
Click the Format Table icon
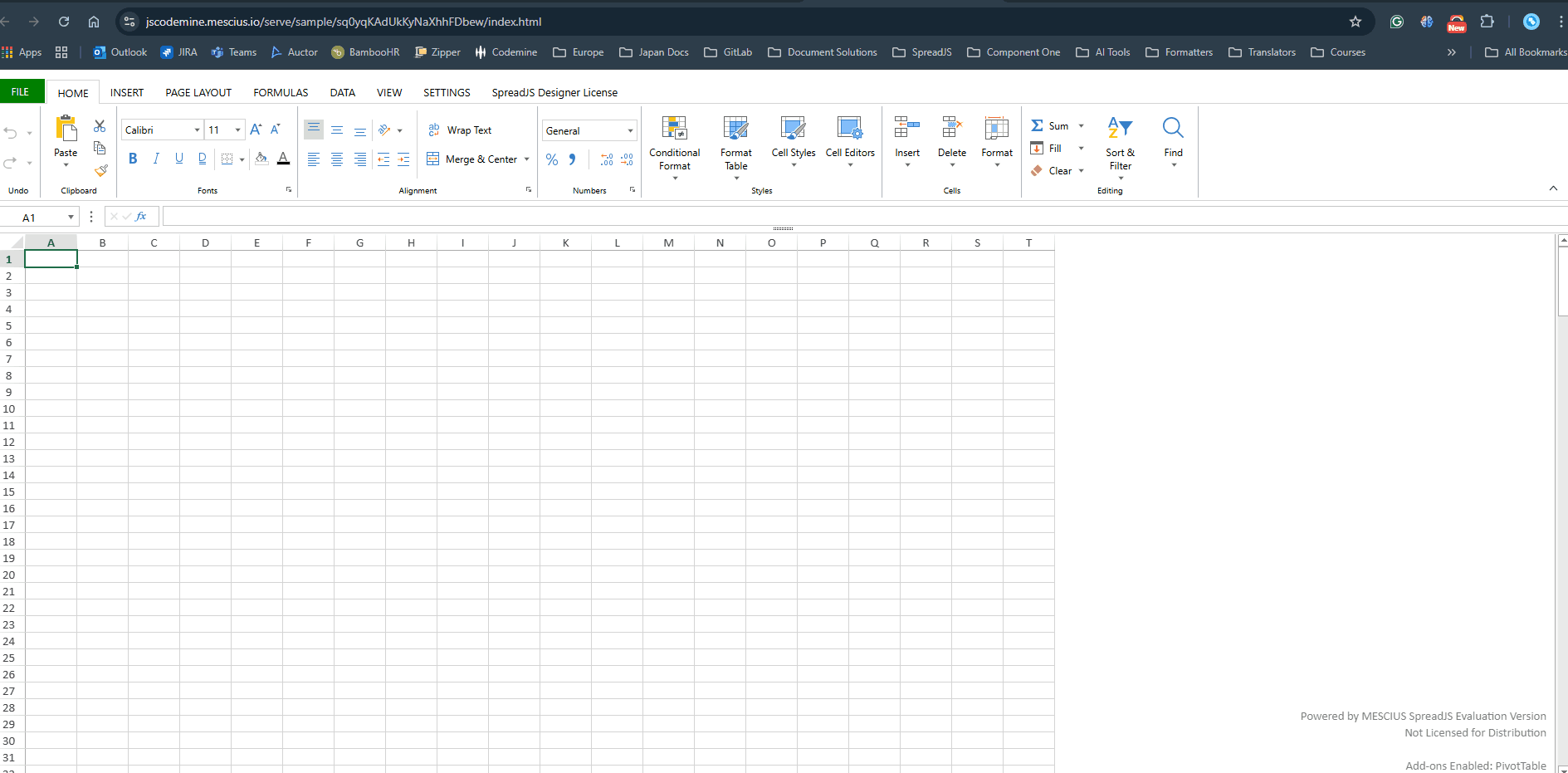click(x=735, y=128)
